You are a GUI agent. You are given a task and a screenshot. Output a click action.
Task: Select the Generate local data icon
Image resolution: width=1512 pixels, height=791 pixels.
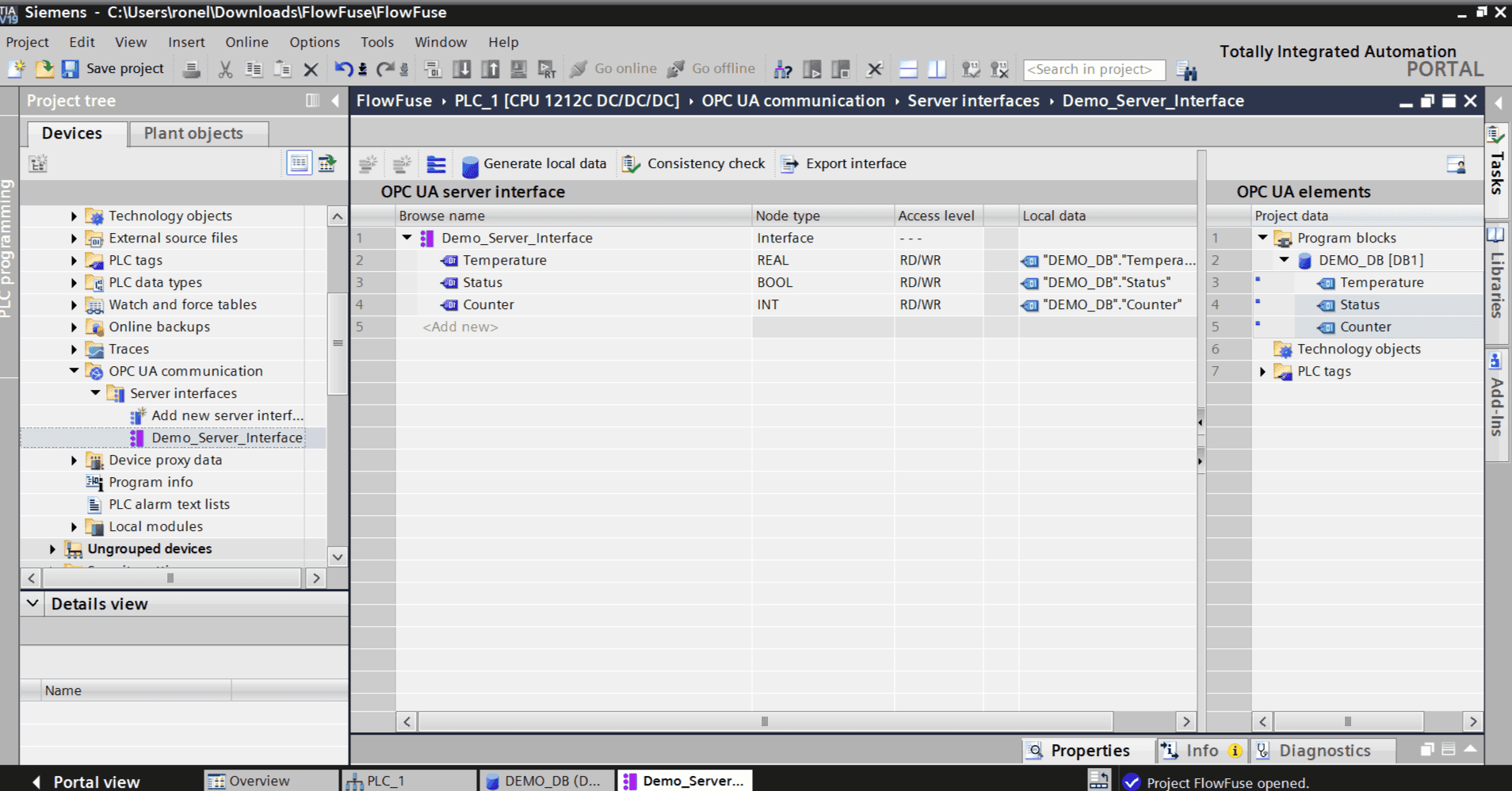[535, 164]
